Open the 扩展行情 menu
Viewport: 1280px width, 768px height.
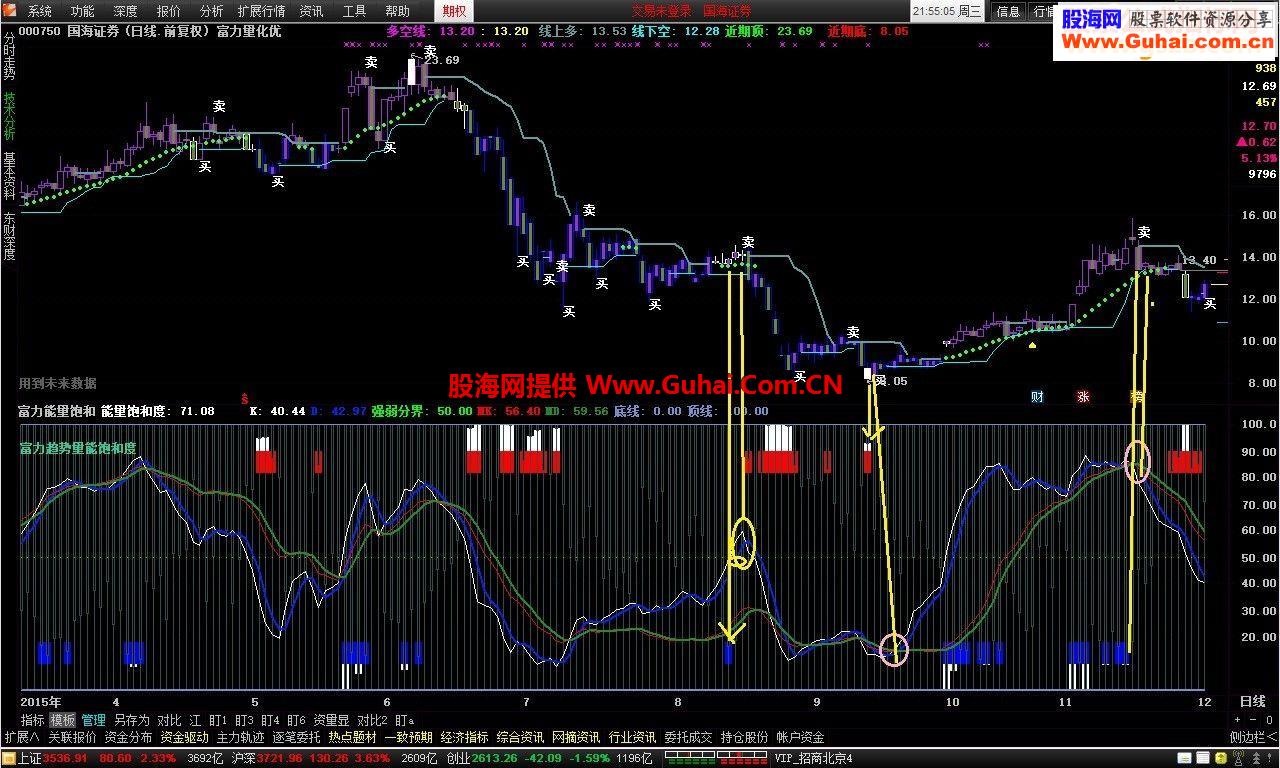click(261, 11)
